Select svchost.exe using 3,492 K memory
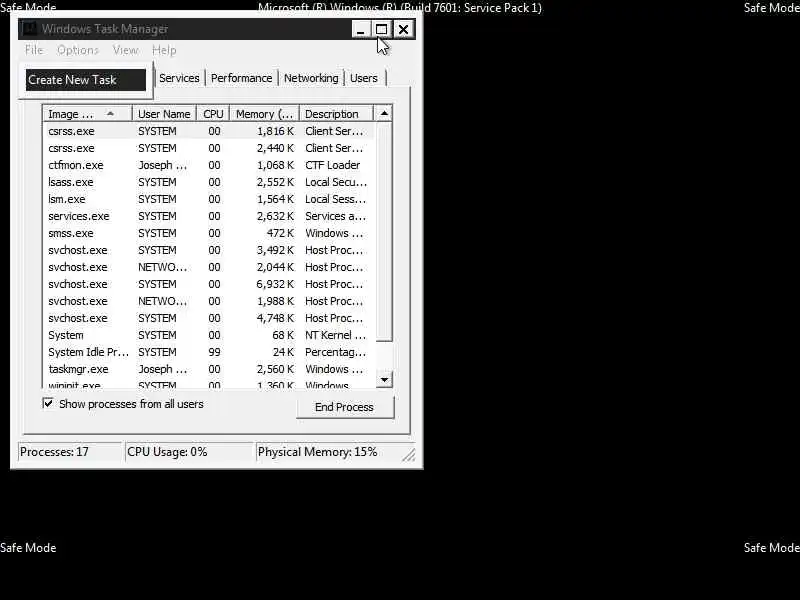The width and height of the screenshot is (800, 600). pos(209,250)
